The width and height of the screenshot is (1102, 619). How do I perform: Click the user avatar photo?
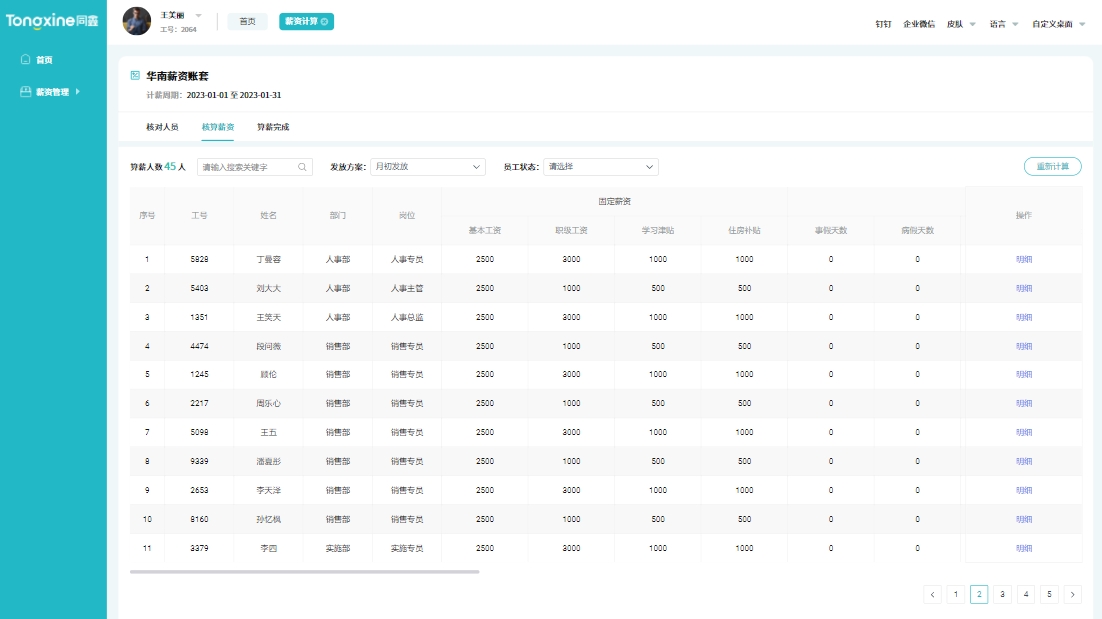click(x=137, y=21)
